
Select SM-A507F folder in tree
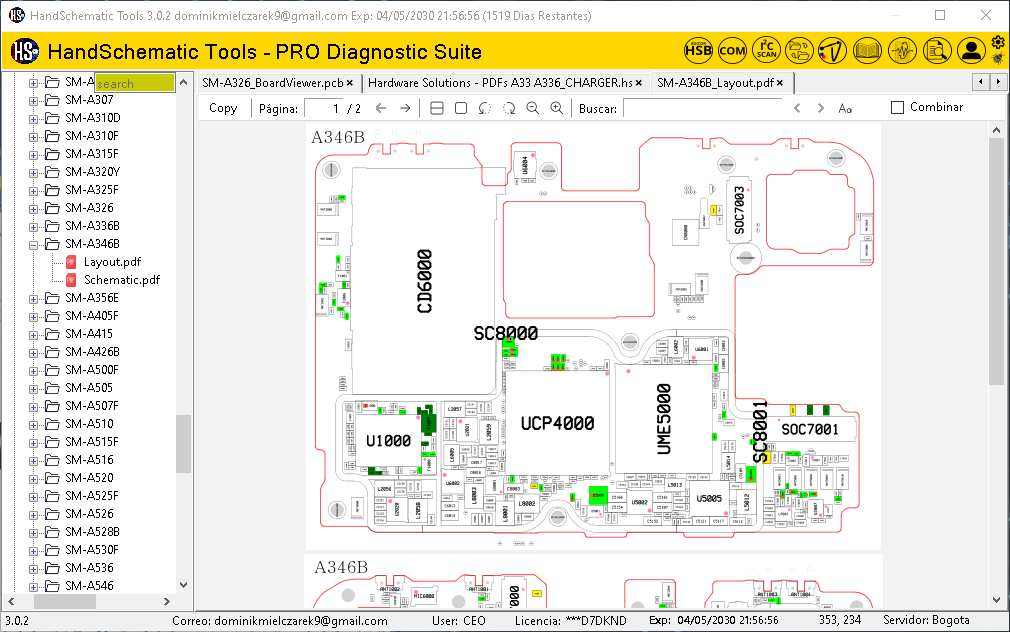[x=91, y=406]
